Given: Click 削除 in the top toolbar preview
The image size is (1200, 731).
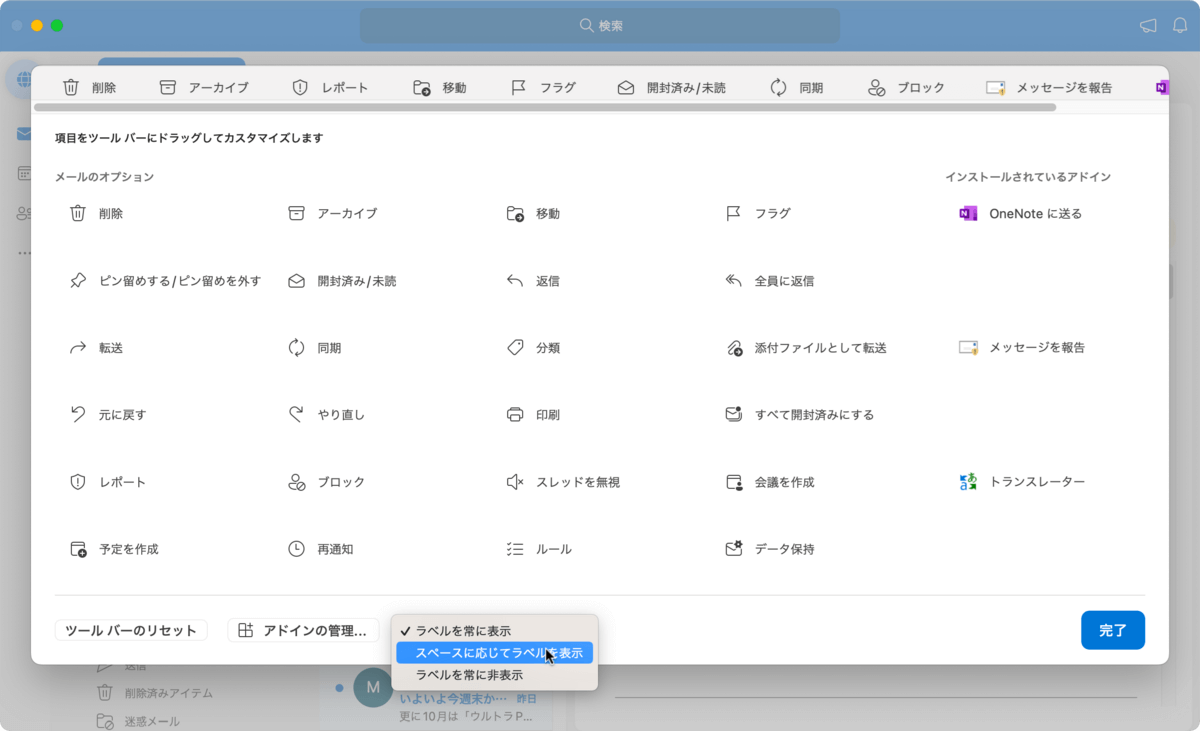Looking at the screenshot, I should [89, 87].
